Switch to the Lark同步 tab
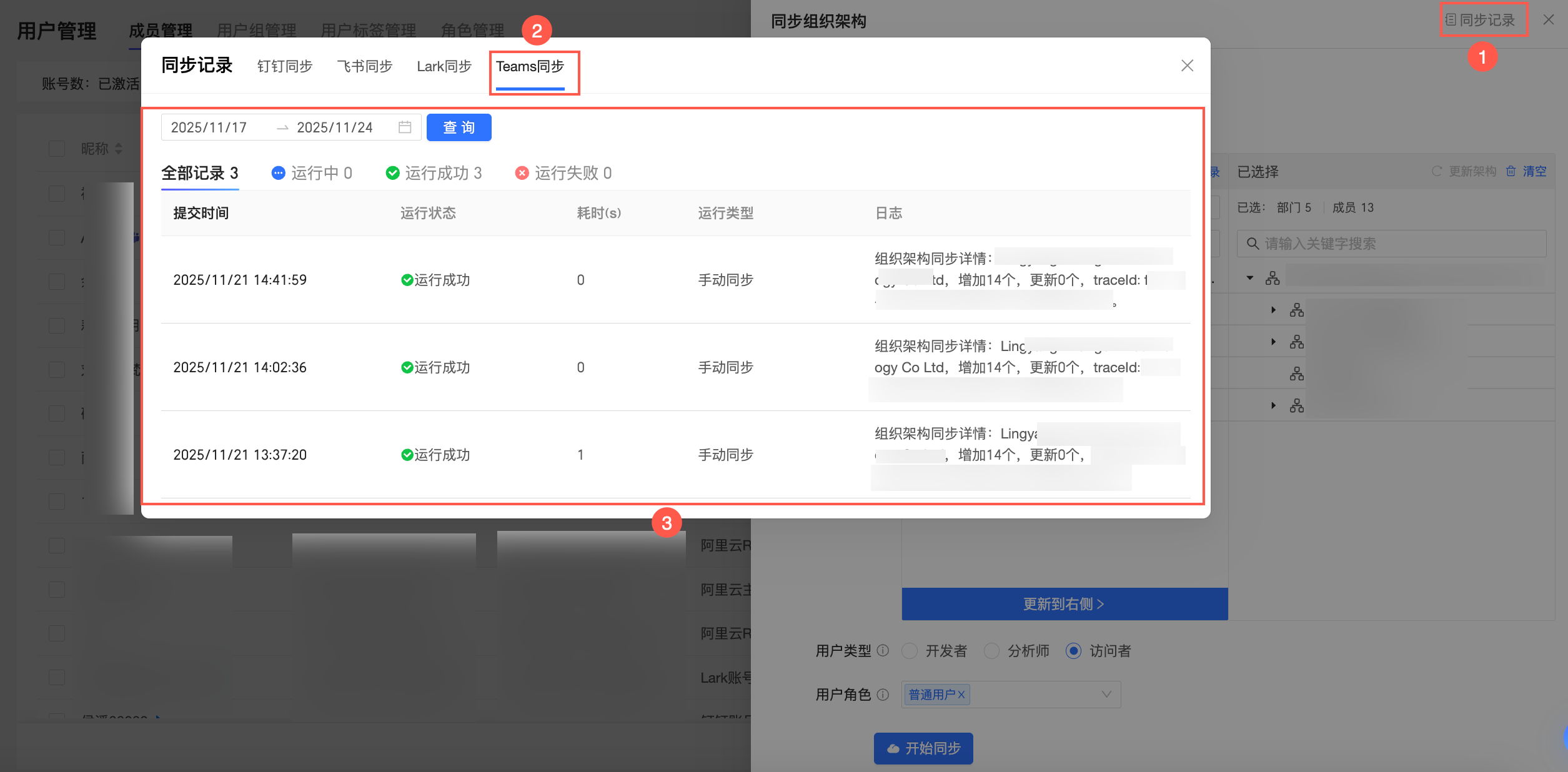 [444, 66]
